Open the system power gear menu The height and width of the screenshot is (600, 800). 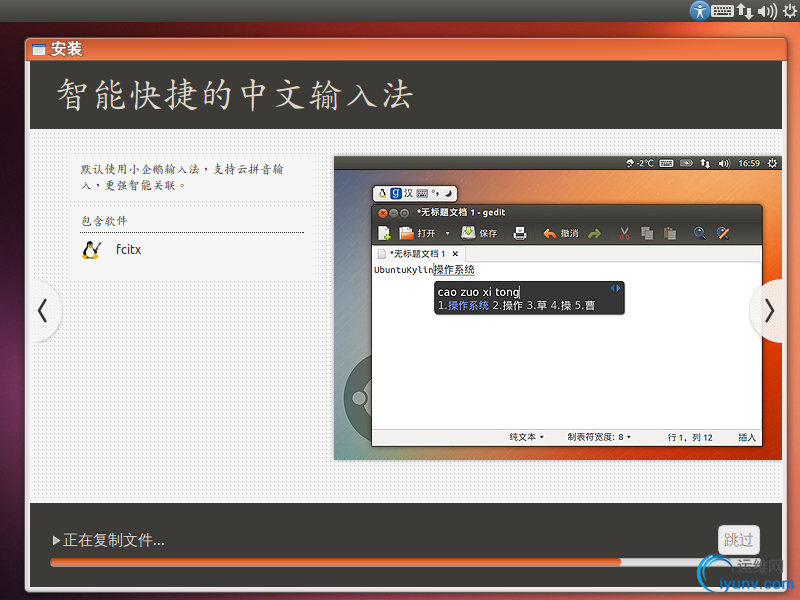[x=789, y=11]
